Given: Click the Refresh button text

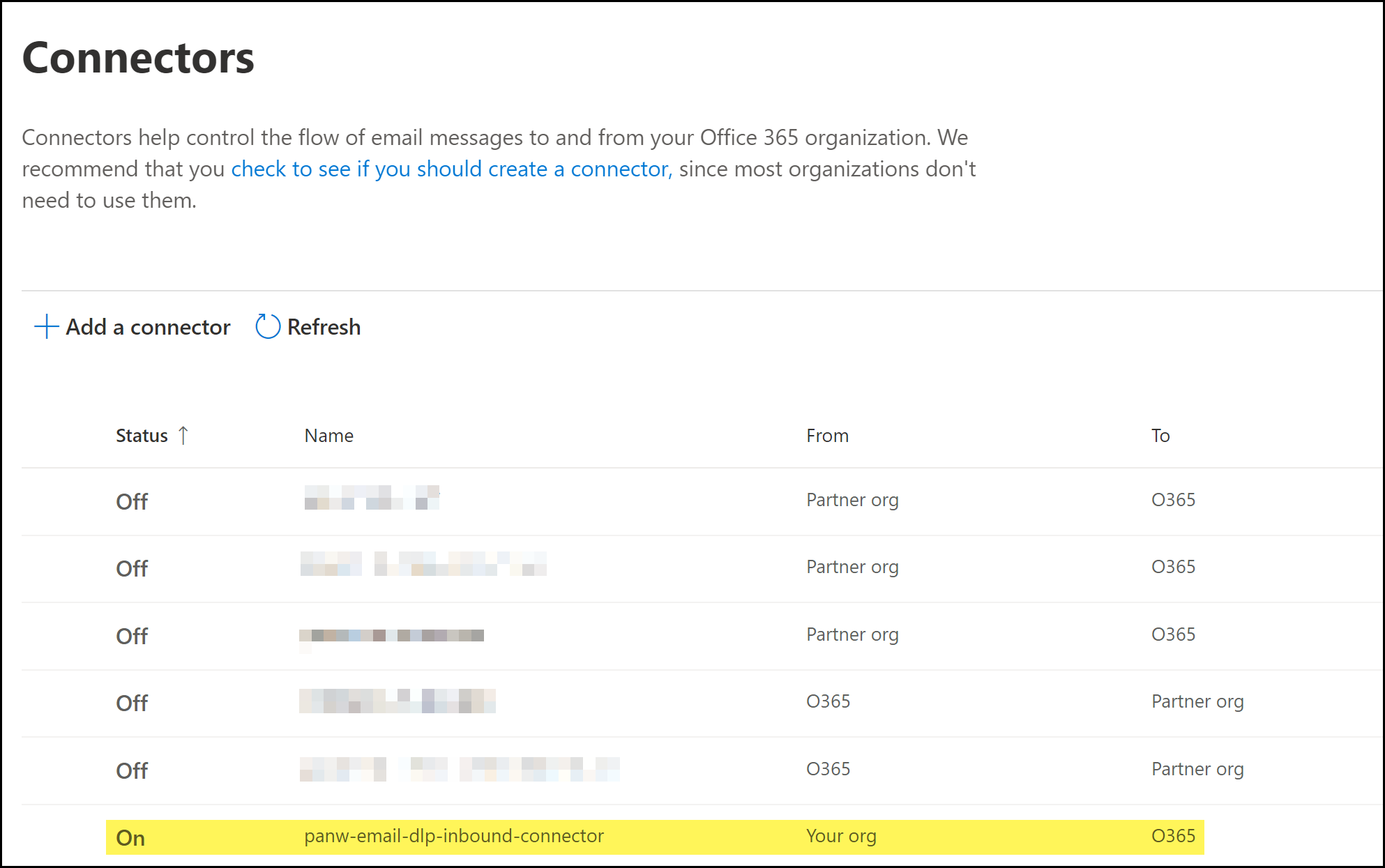Looking at the screenshot, I should [x=324, y=327].
